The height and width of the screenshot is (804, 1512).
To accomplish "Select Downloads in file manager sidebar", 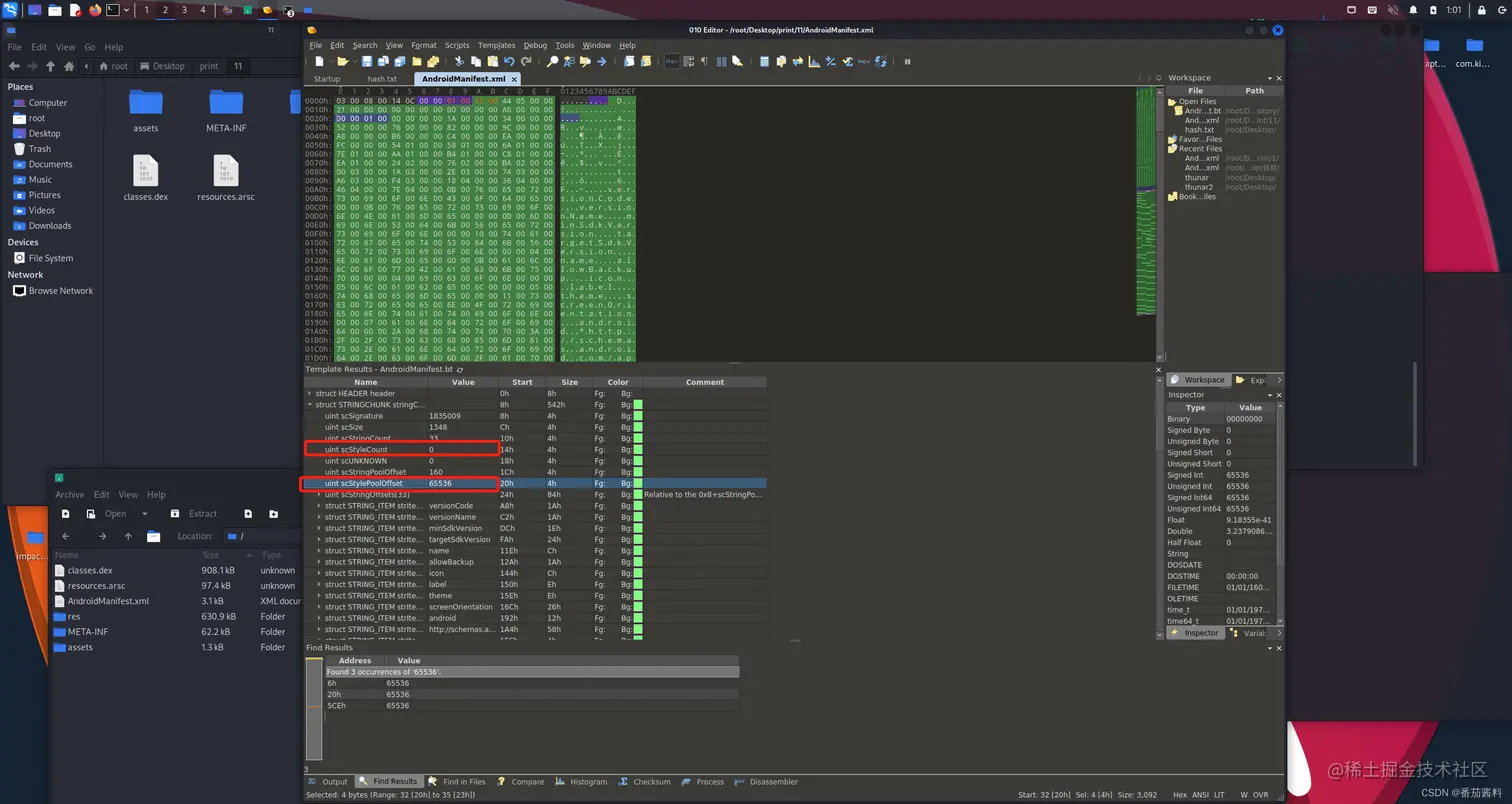I will (50, 226).
